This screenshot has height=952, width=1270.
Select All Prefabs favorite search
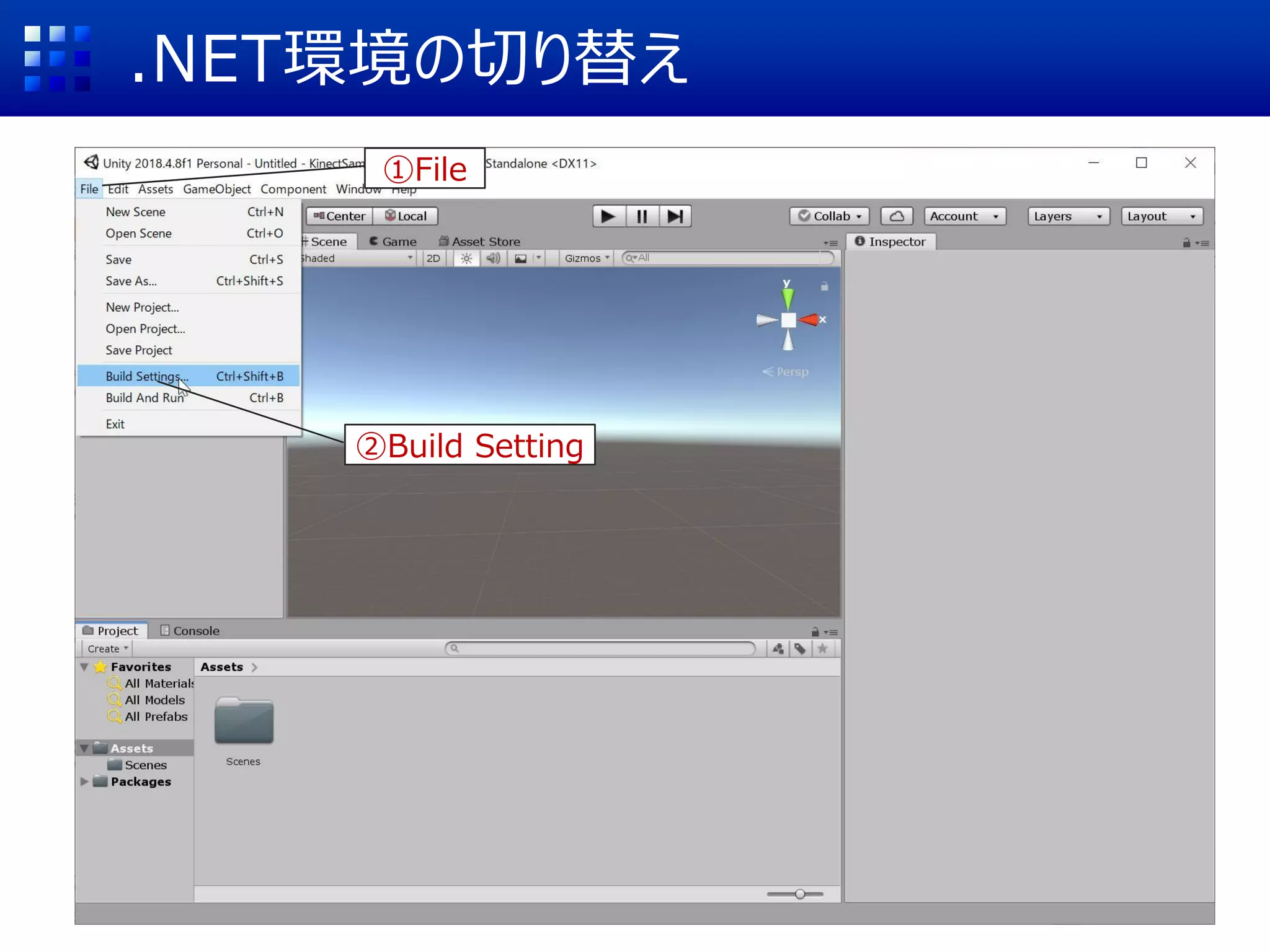point(148,716)
